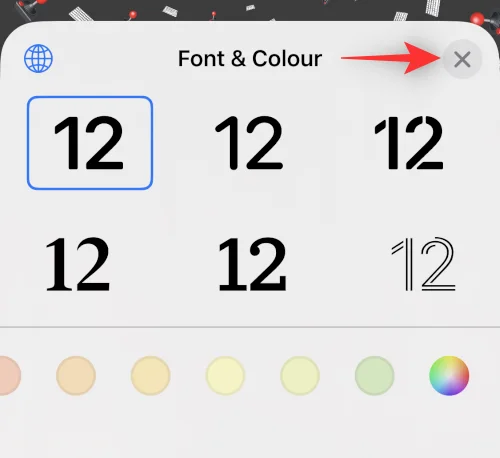Select the pale lime colour swatch
Viewport: 500px width, 458px height.
tap(300, 376)
